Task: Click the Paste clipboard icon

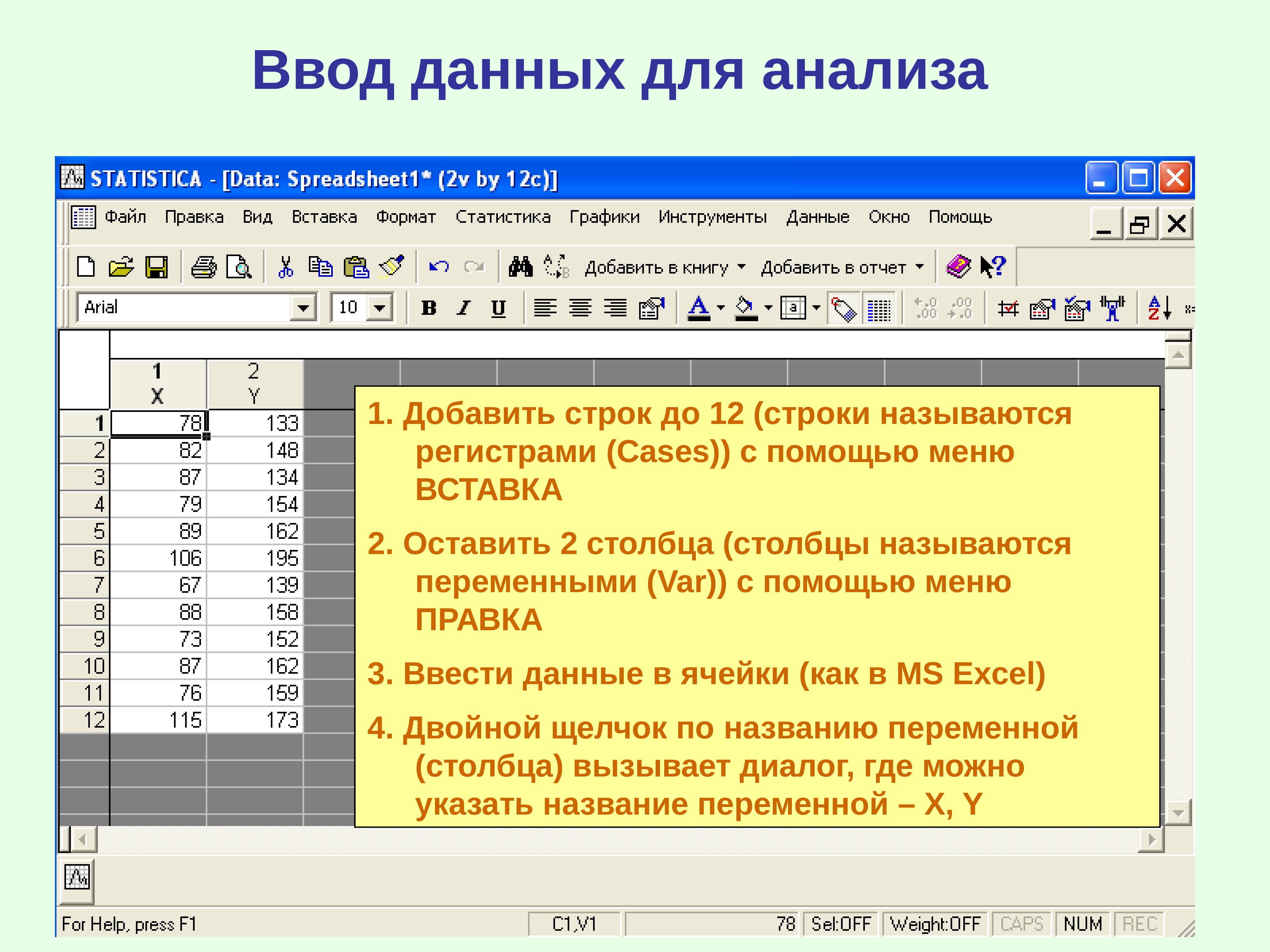Action: [356, 268]
